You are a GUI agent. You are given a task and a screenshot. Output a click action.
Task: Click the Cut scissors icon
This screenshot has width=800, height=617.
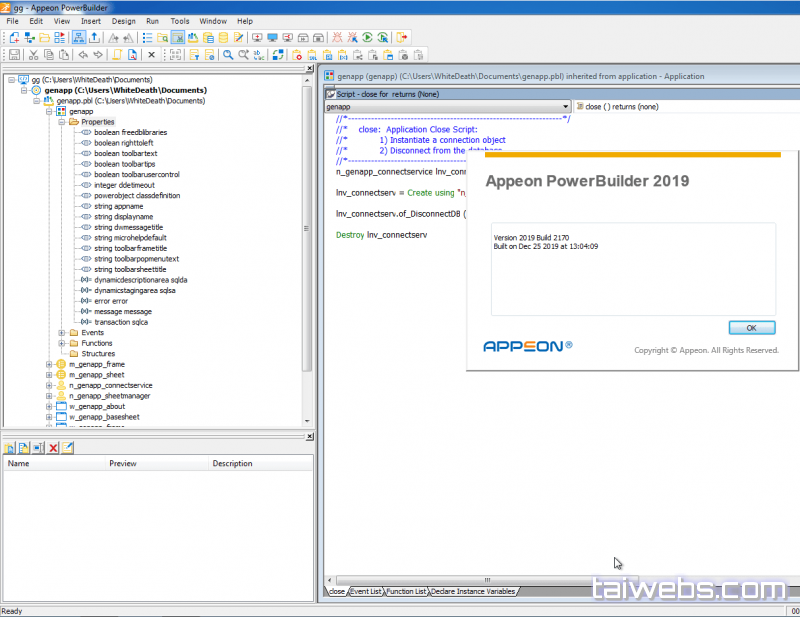click(33, 55)
